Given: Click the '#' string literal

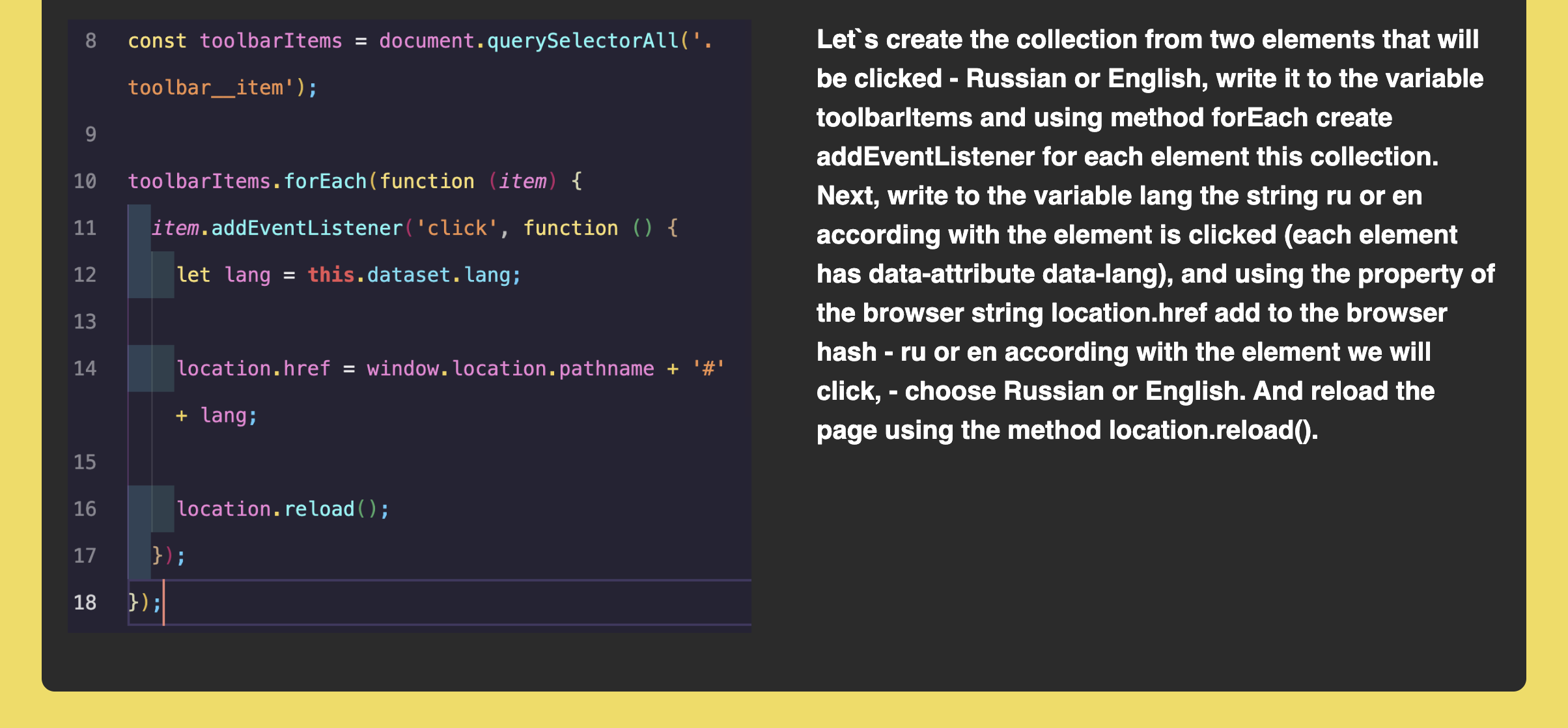Looking at the screenshot, I should pos(708,369).
